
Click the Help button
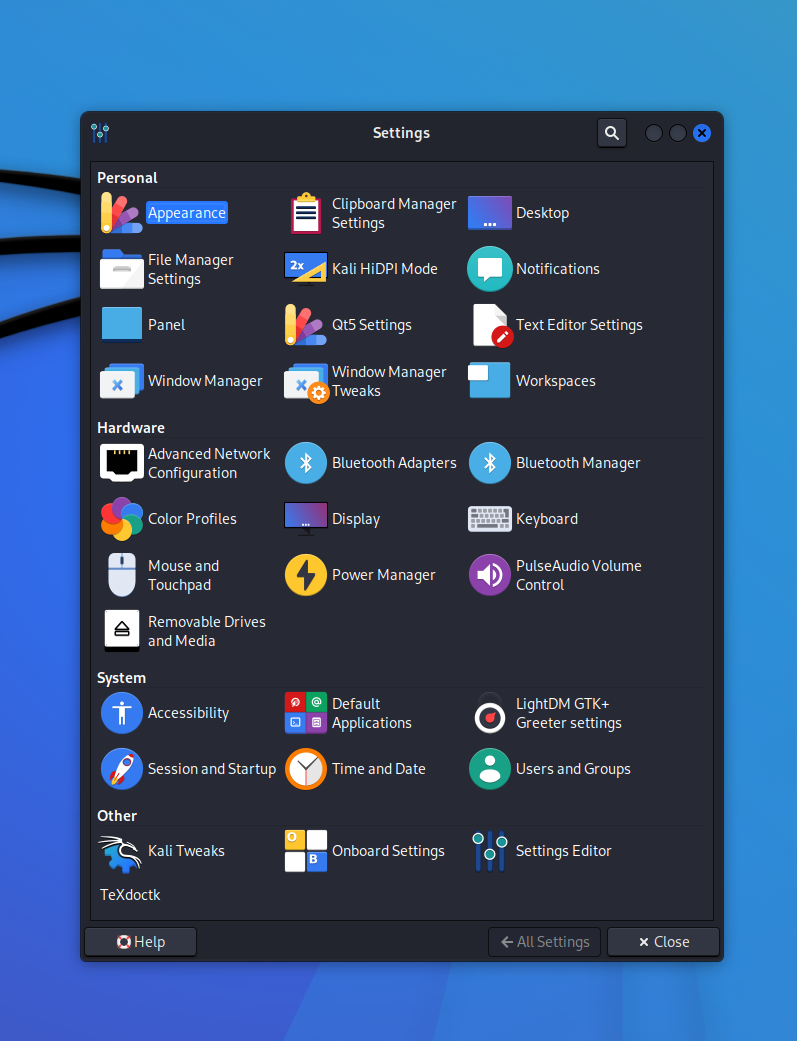tap(141, 942)
